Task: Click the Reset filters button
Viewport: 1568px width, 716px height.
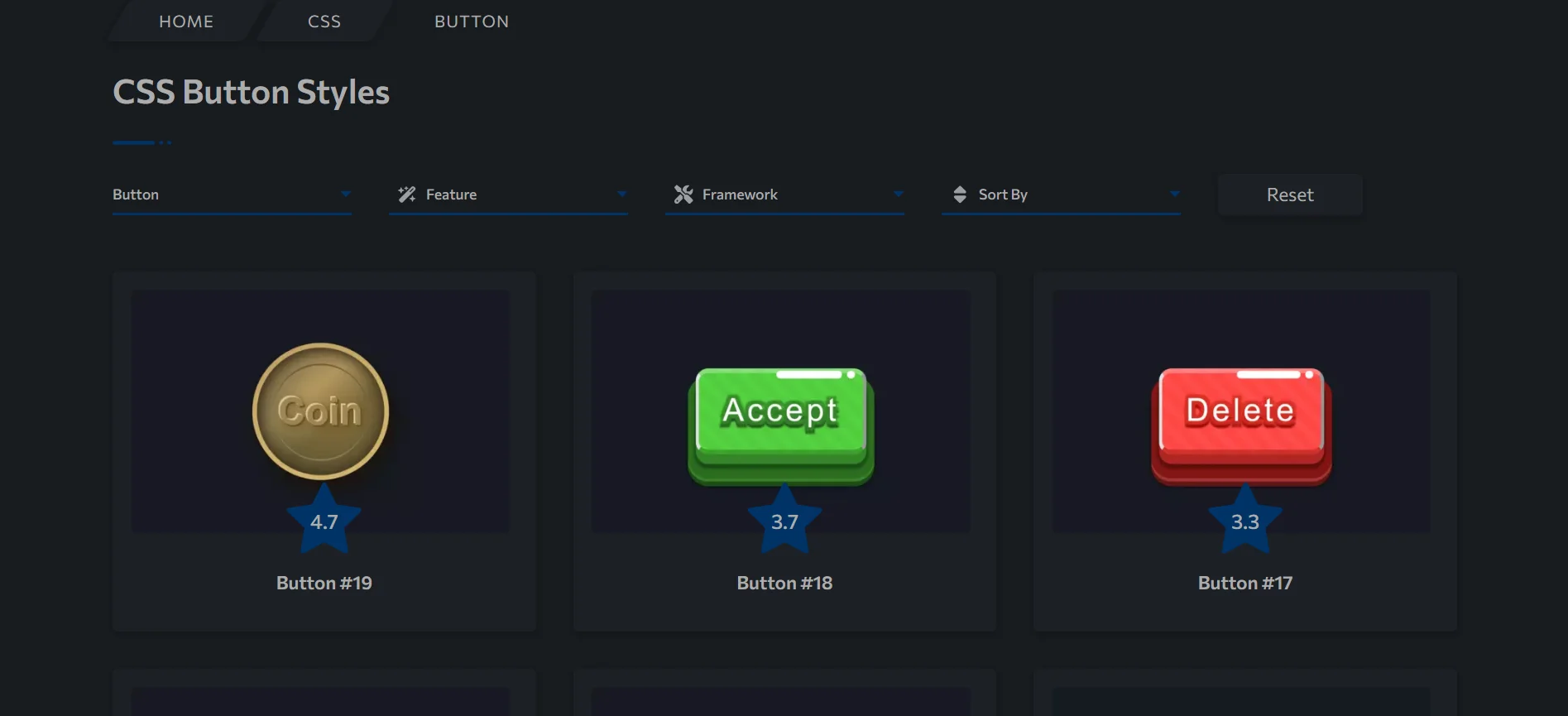Action: tap(1290, 195)
